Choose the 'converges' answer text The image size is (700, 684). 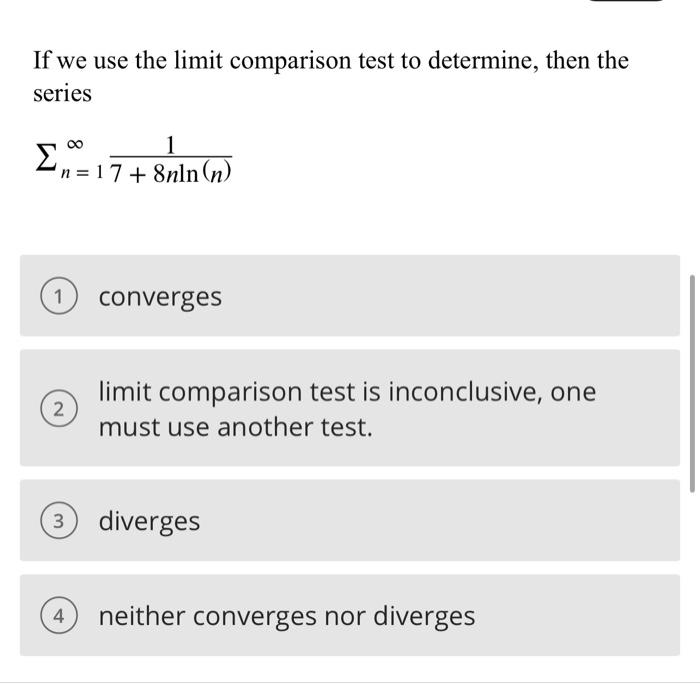tap(160, 297)
